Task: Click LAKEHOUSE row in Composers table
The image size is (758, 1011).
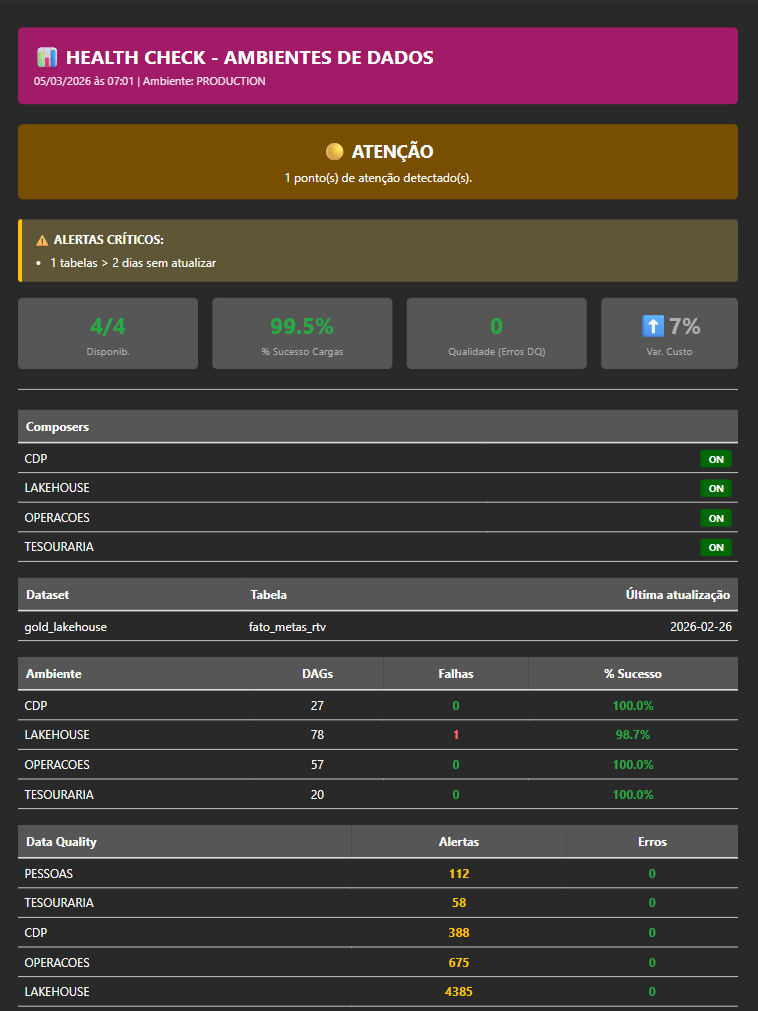Action: pyautogui.click(x=378, y=488)
